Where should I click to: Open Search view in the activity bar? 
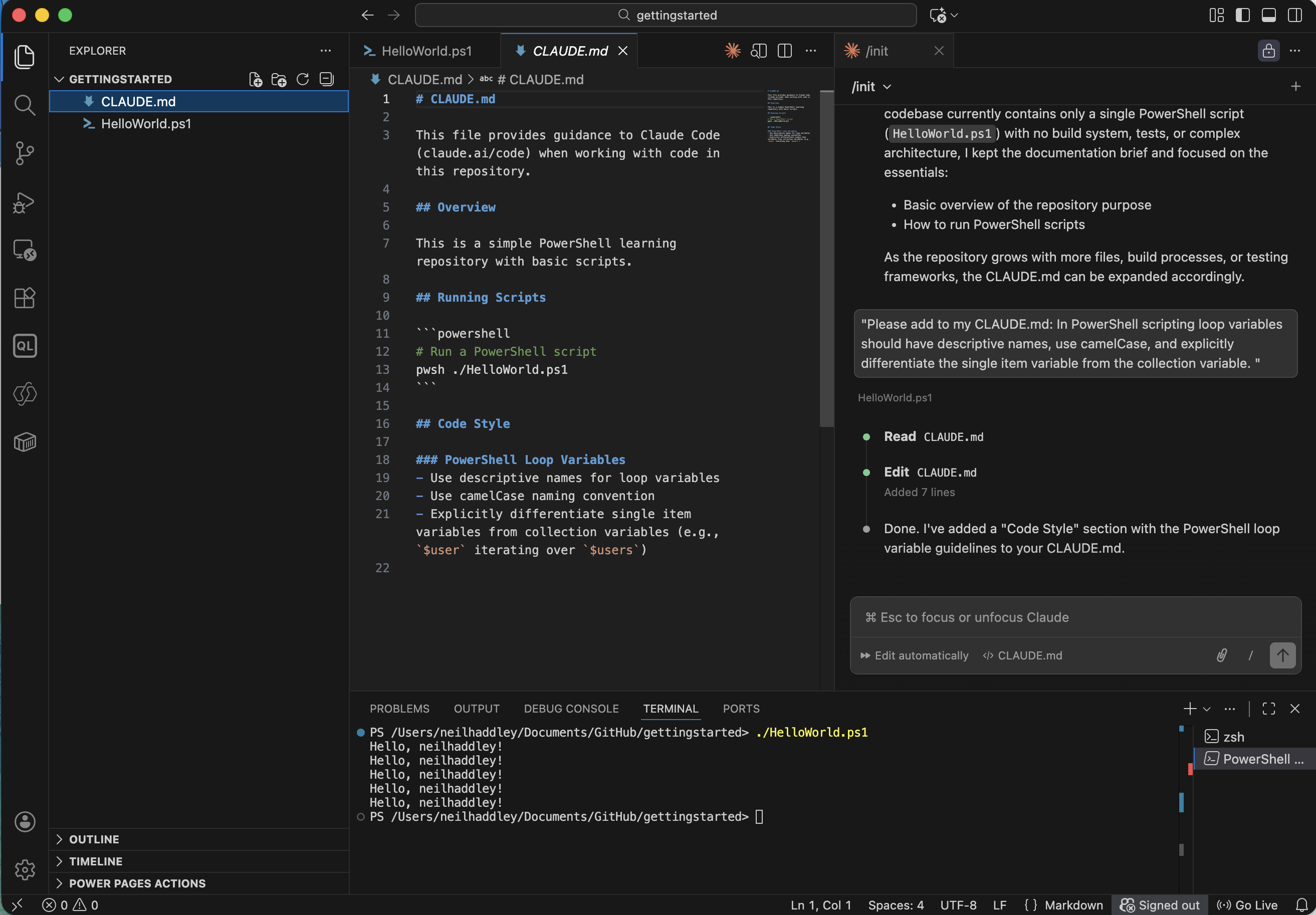point(25,105)
